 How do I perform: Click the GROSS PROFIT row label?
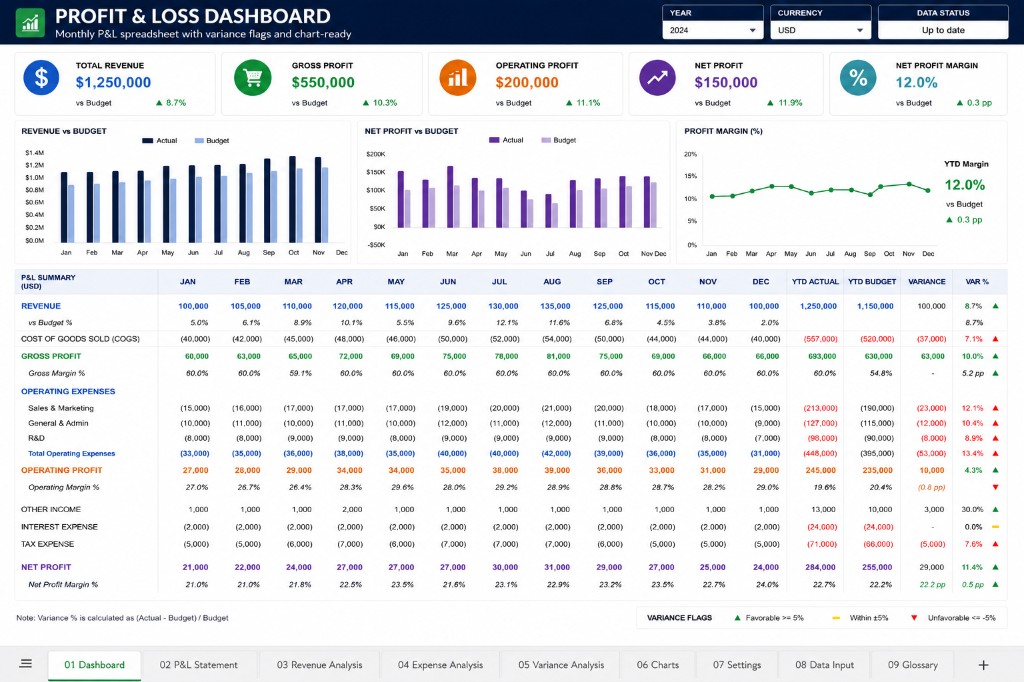pyautogui.click(x=51, y=356)
